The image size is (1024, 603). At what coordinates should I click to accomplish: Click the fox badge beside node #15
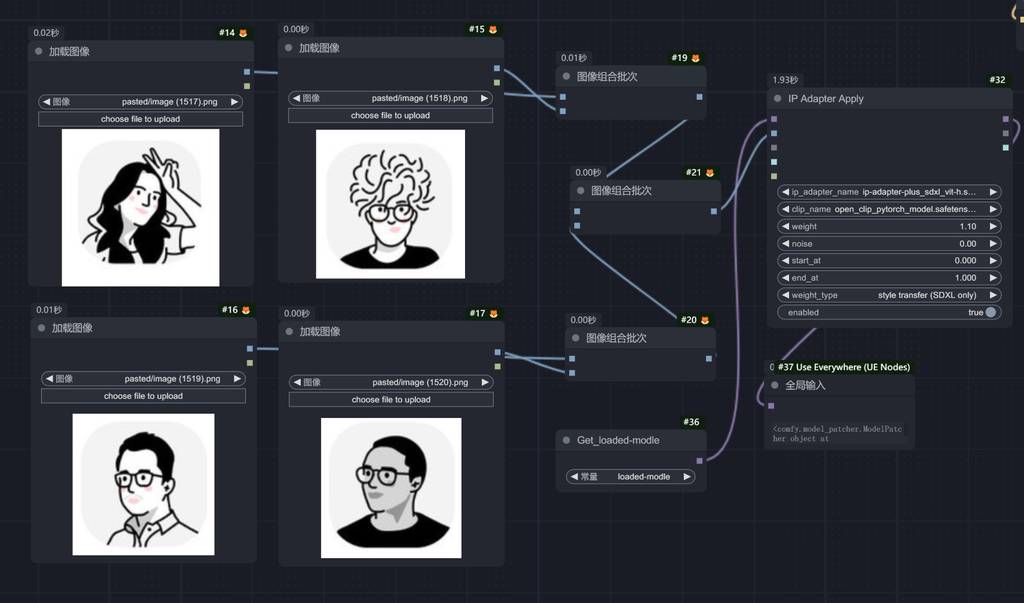pos(493,30)
